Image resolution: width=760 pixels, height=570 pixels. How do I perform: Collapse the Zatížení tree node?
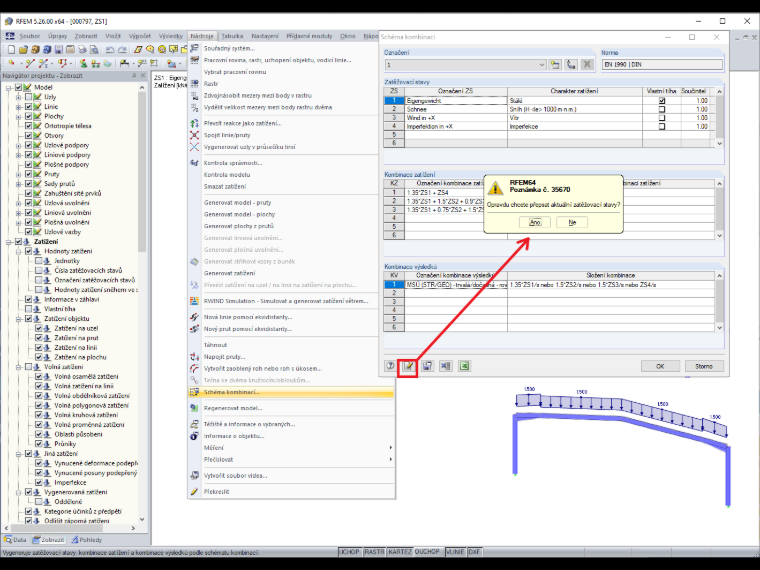point(9,241)
